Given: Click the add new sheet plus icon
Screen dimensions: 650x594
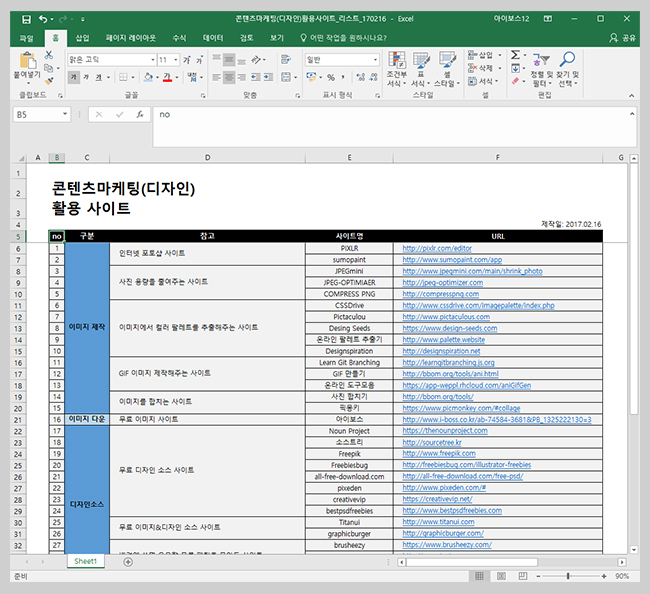Looking at the screenshot, I should click(128, 562).
